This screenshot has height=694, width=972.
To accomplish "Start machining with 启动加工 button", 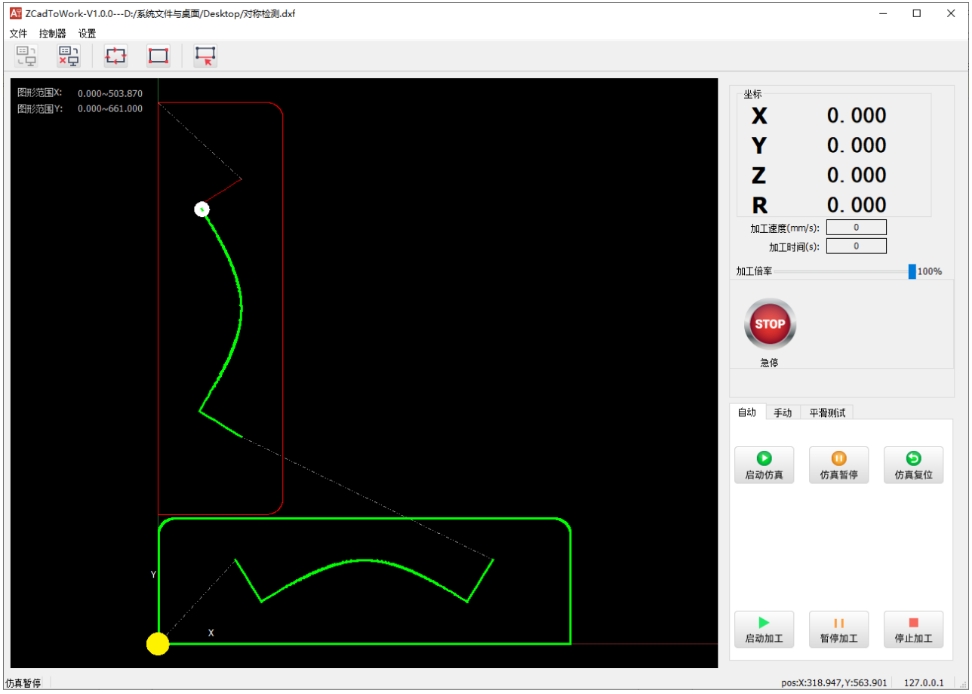I will click(x=764, y=630).
